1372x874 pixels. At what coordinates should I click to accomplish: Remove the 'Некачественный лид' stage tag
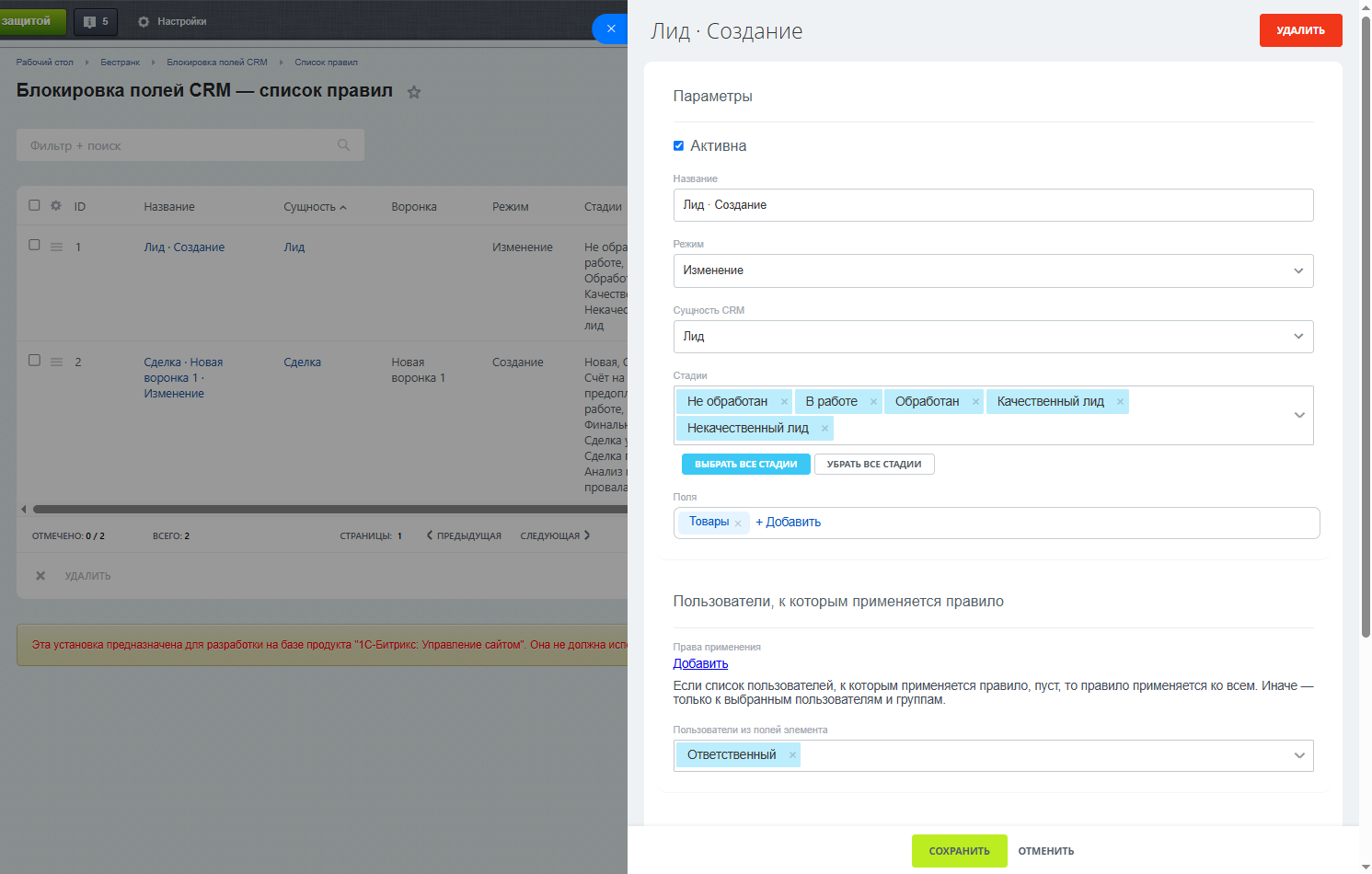pyautogui.click(x=824, y=429)
